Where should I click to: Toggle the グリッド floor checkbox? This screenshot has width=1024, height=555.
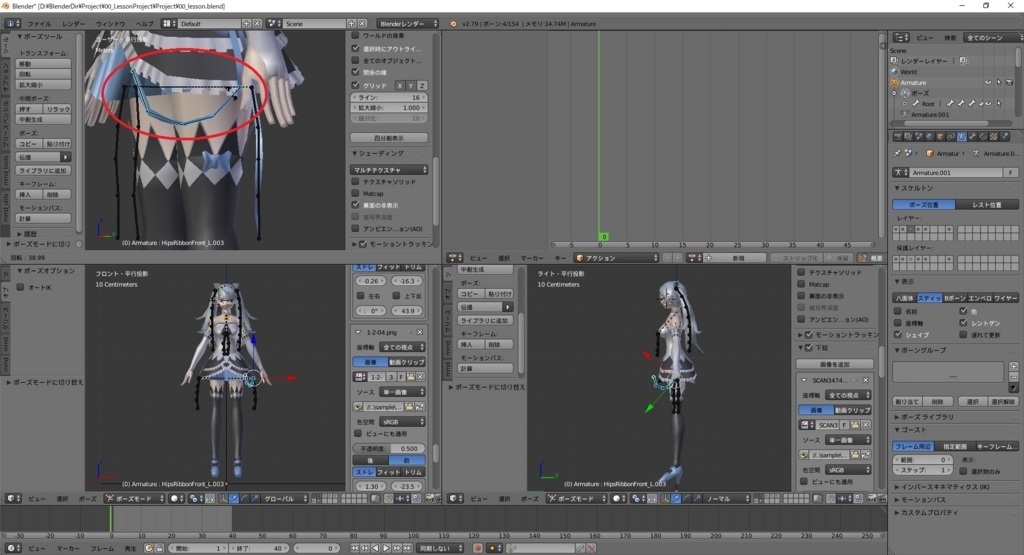coord(355,85)
